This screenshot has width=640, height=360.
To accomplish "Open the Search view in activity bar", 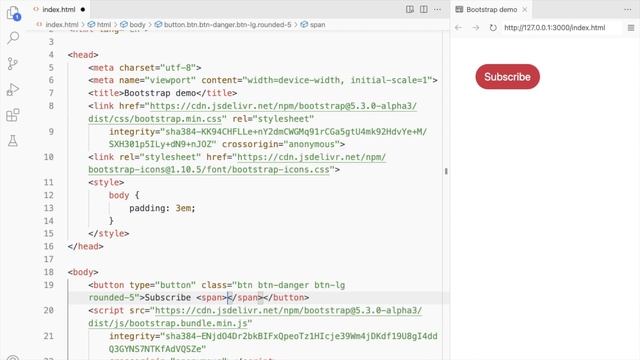I will (13, 38).
